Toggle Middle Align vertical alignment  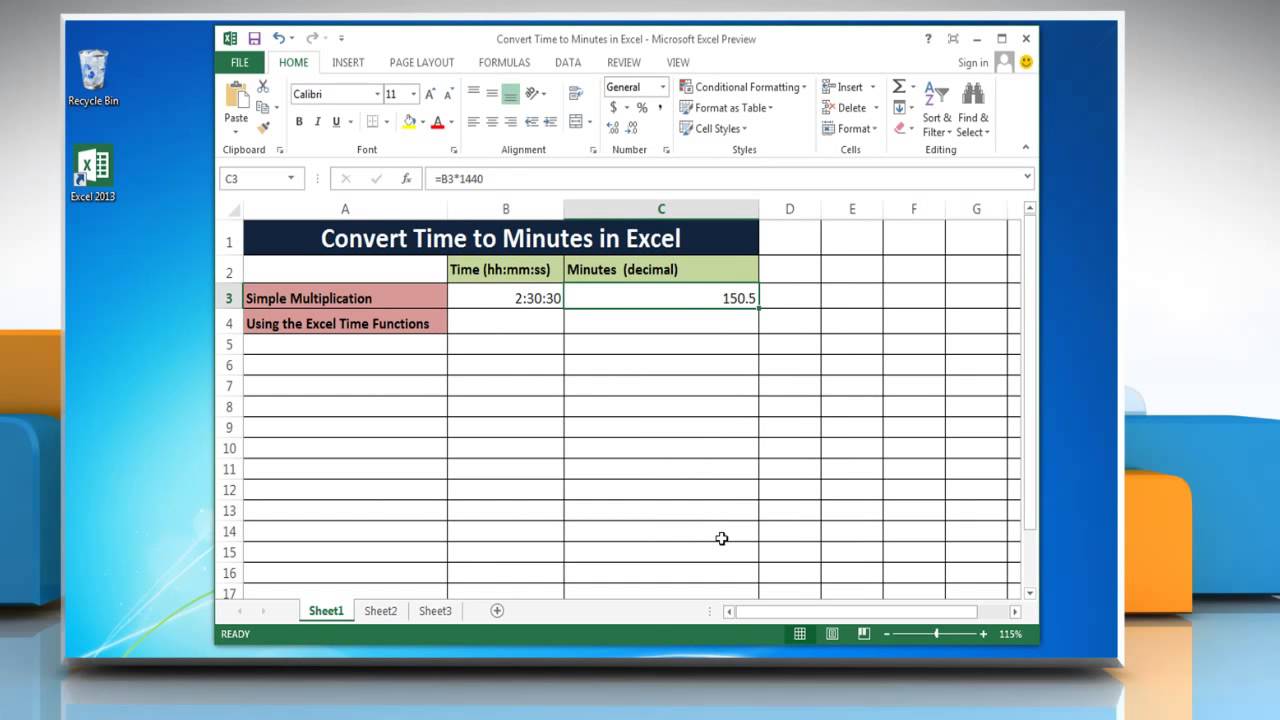click(x=492, y=94)
